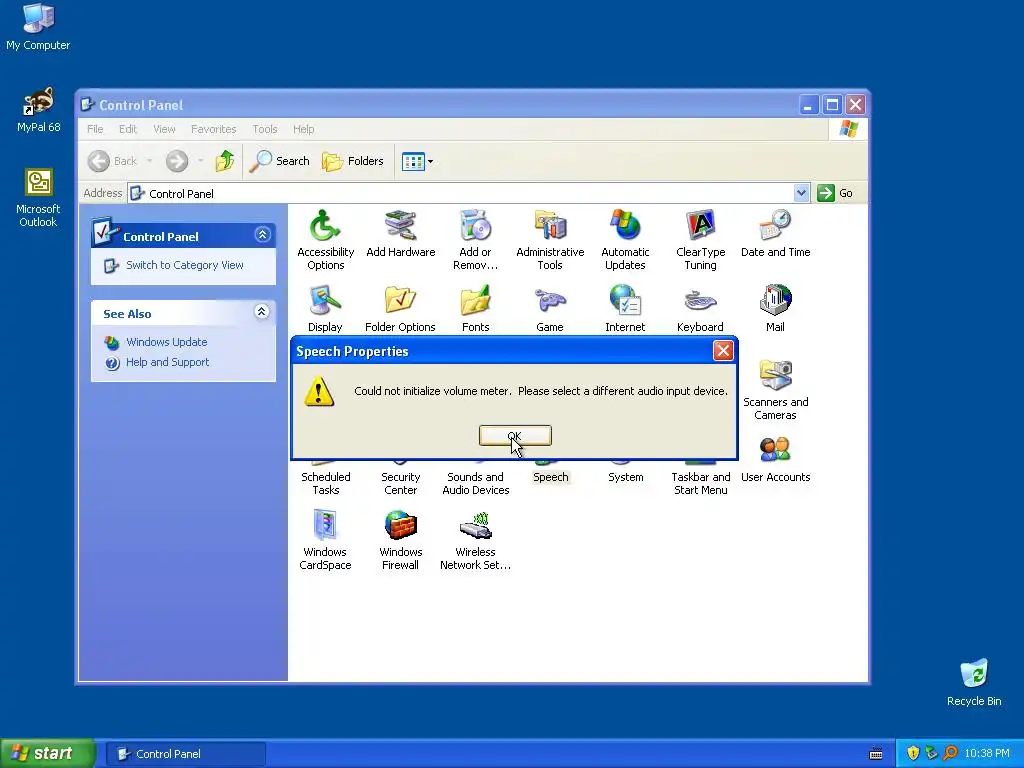The image size is (1024, 768).
Task: Open the Edit menu
Action: 128,129
